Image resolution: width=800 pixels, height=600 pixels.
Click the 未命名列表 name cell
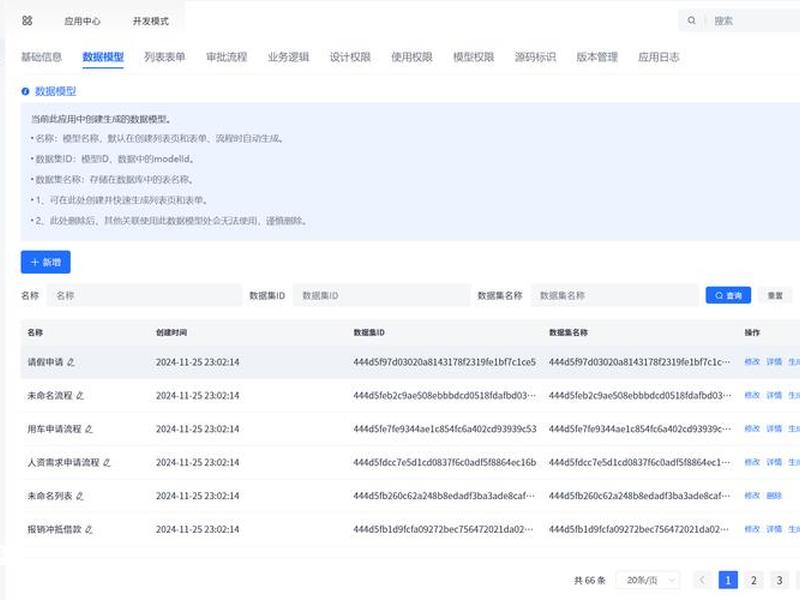point(50,496)
